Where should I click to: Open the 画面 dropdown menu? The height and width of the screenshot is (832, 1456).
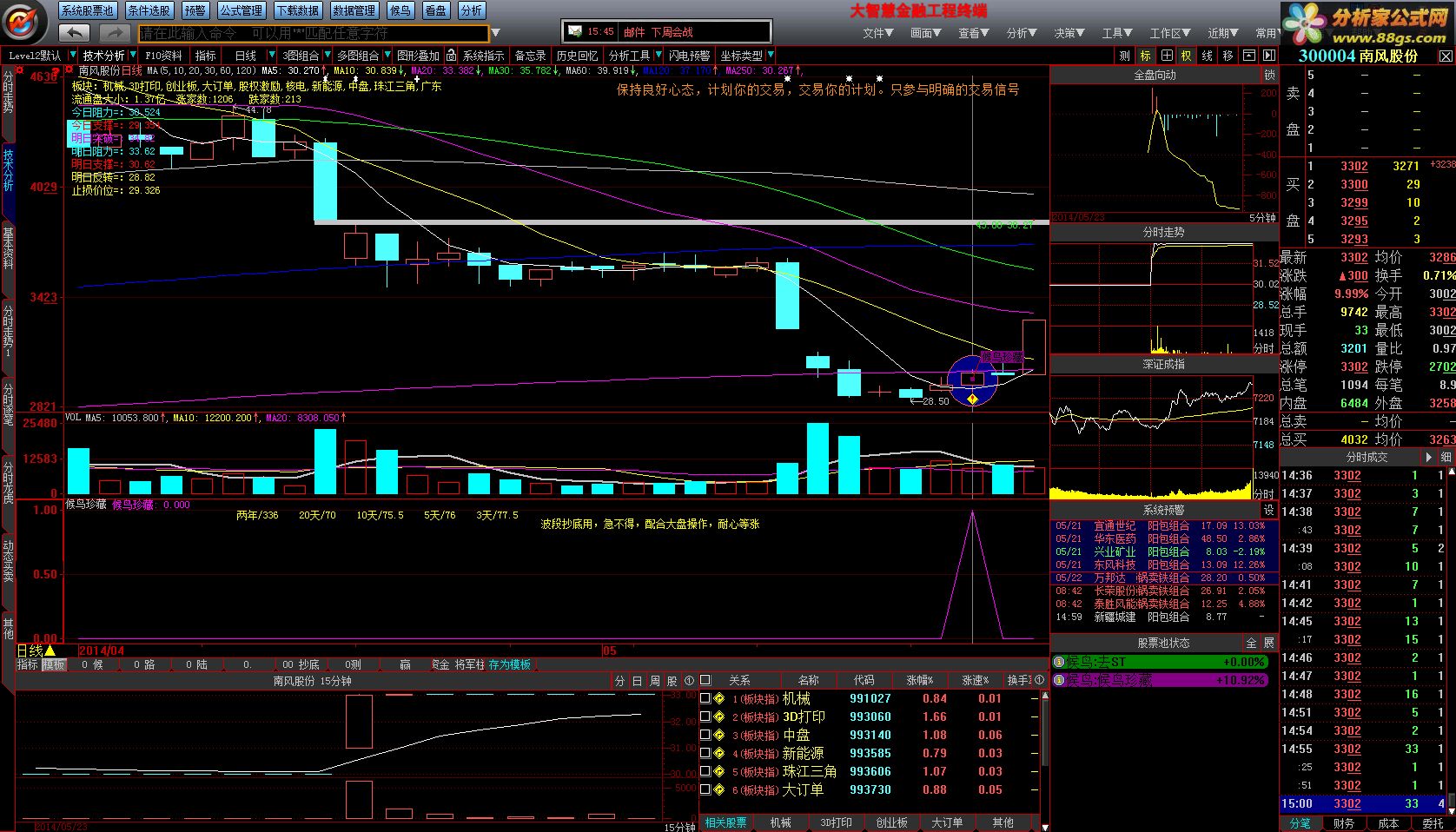click(x=926, y=33)
